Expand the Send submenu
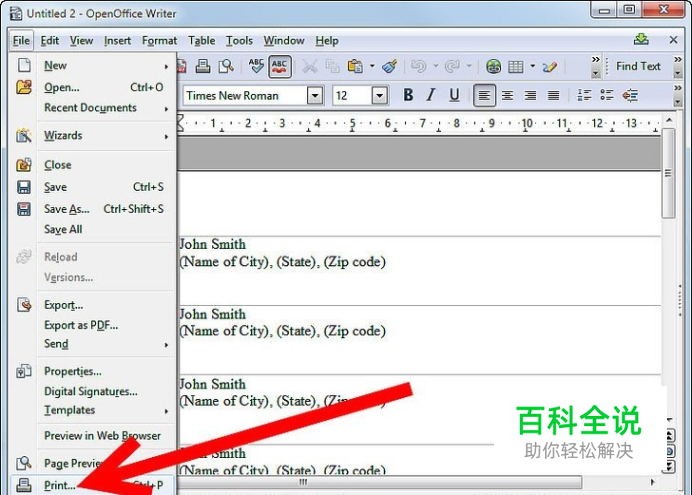The image size is (692, 495). point(93,344)
